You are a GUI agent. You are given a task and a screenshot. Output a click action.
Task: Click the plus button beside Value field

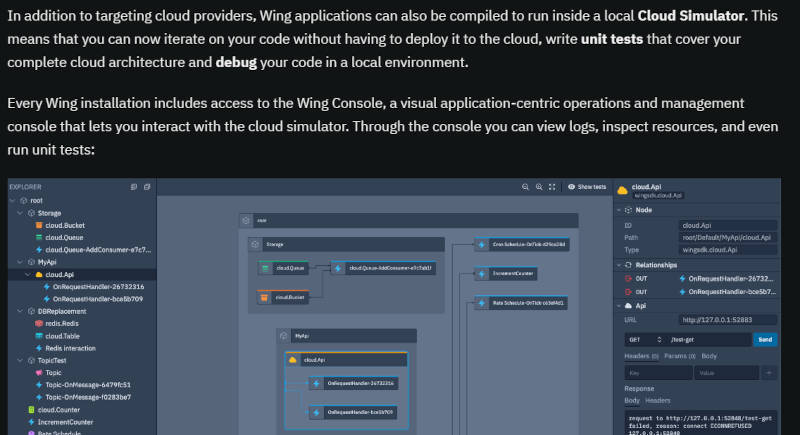(769, 373)
